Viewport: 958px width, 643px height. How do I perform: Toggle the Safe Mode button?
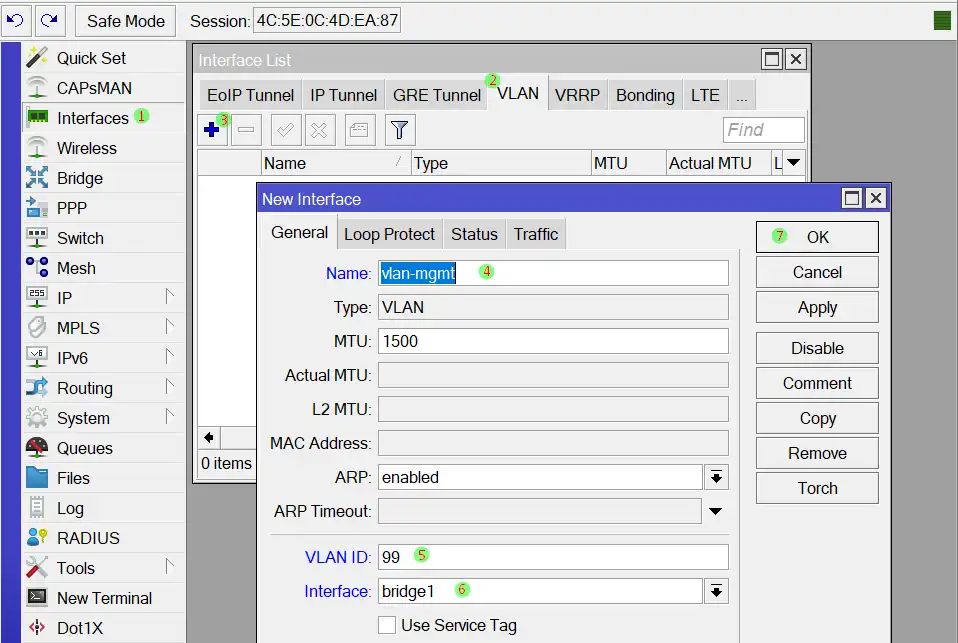pyautogui.click(x=125, y=21)
